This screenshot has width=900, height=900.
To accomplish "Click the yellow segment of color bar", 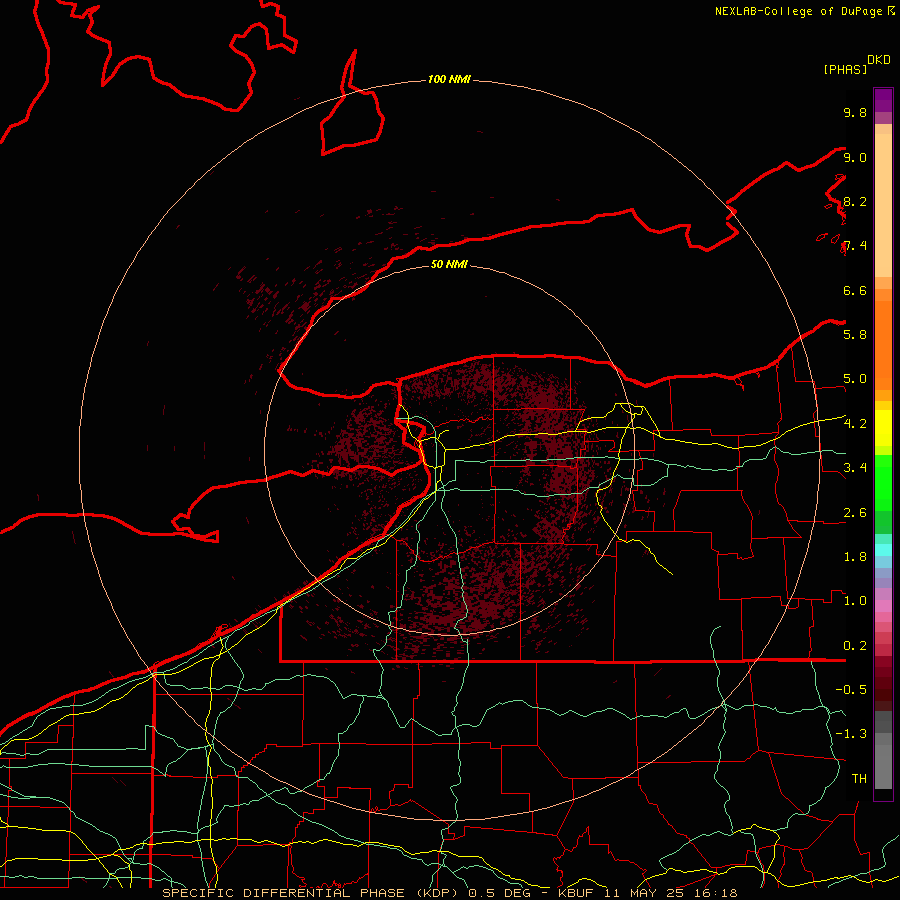I will [883, 428].
